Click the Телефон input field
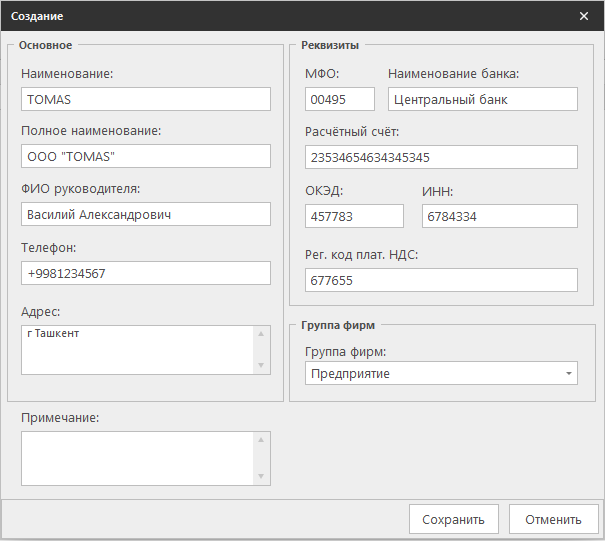Image resolution: width=605 pixels, height=541 pixels. coord(145,273)
